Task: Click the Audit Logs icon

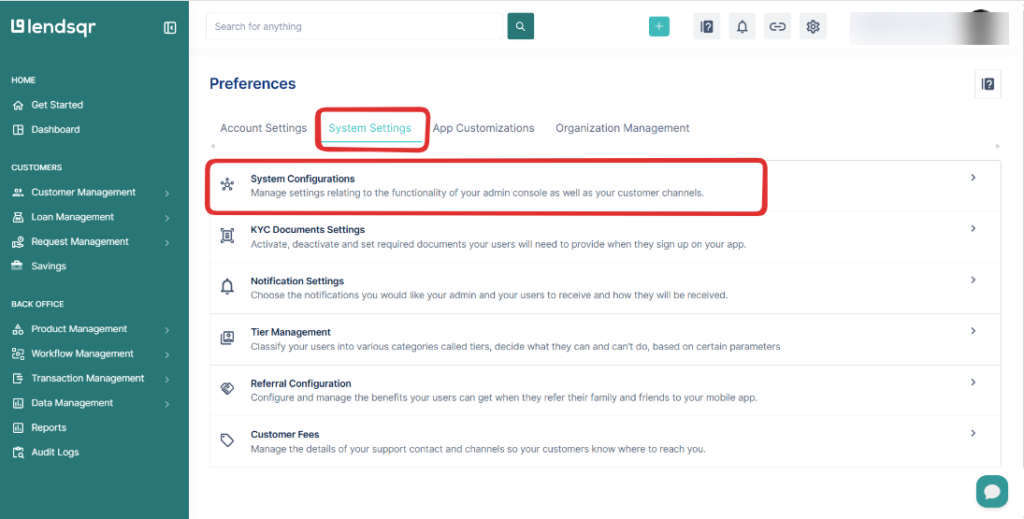Action: point(18,452)
